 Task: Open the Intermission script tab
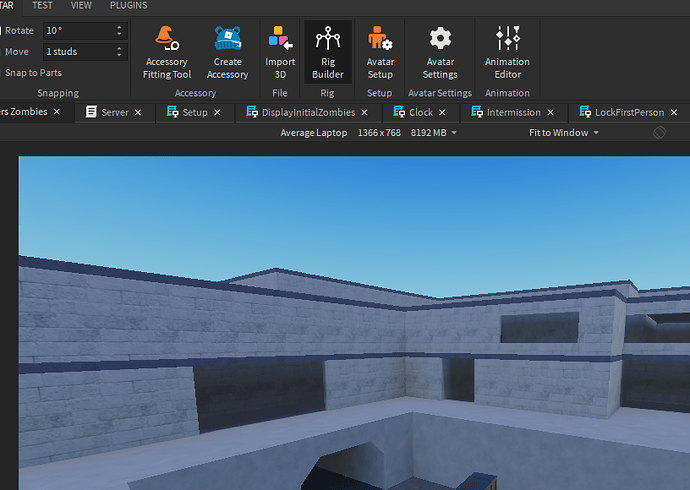[x=513, y=112]
